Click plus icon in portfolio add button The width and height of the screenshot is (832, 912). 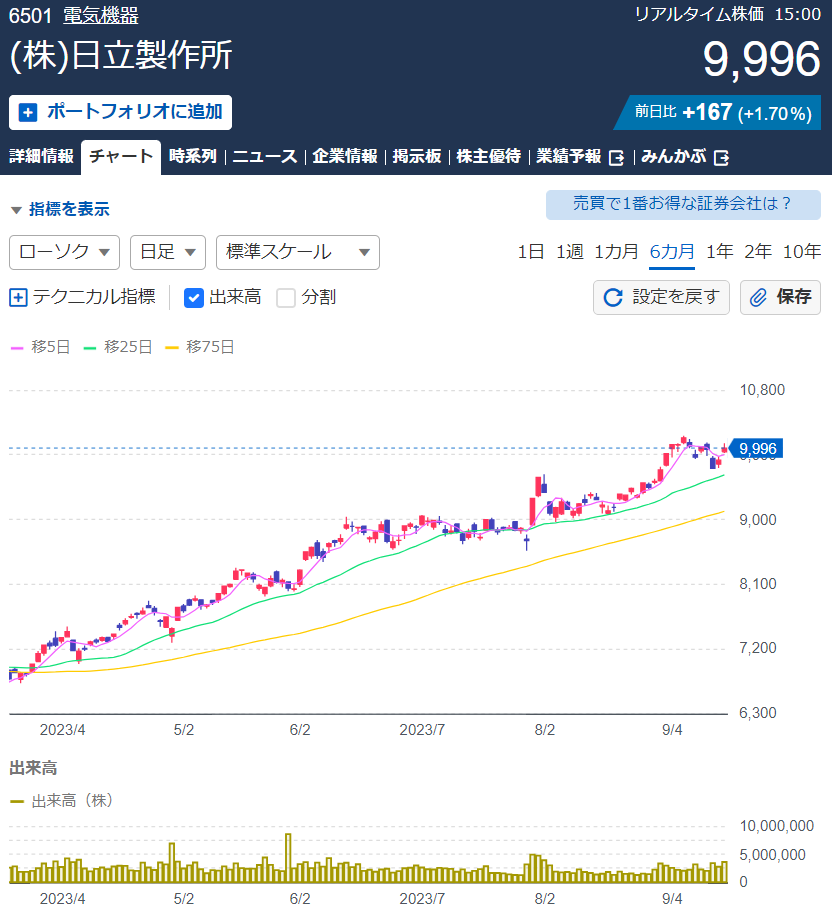coord(28,112)
